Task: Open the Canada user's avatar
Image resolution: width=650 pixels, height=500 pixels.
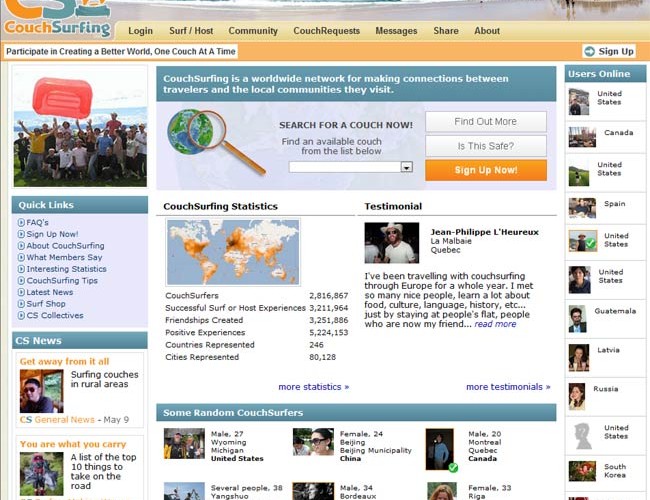Action: pos(582,137)
